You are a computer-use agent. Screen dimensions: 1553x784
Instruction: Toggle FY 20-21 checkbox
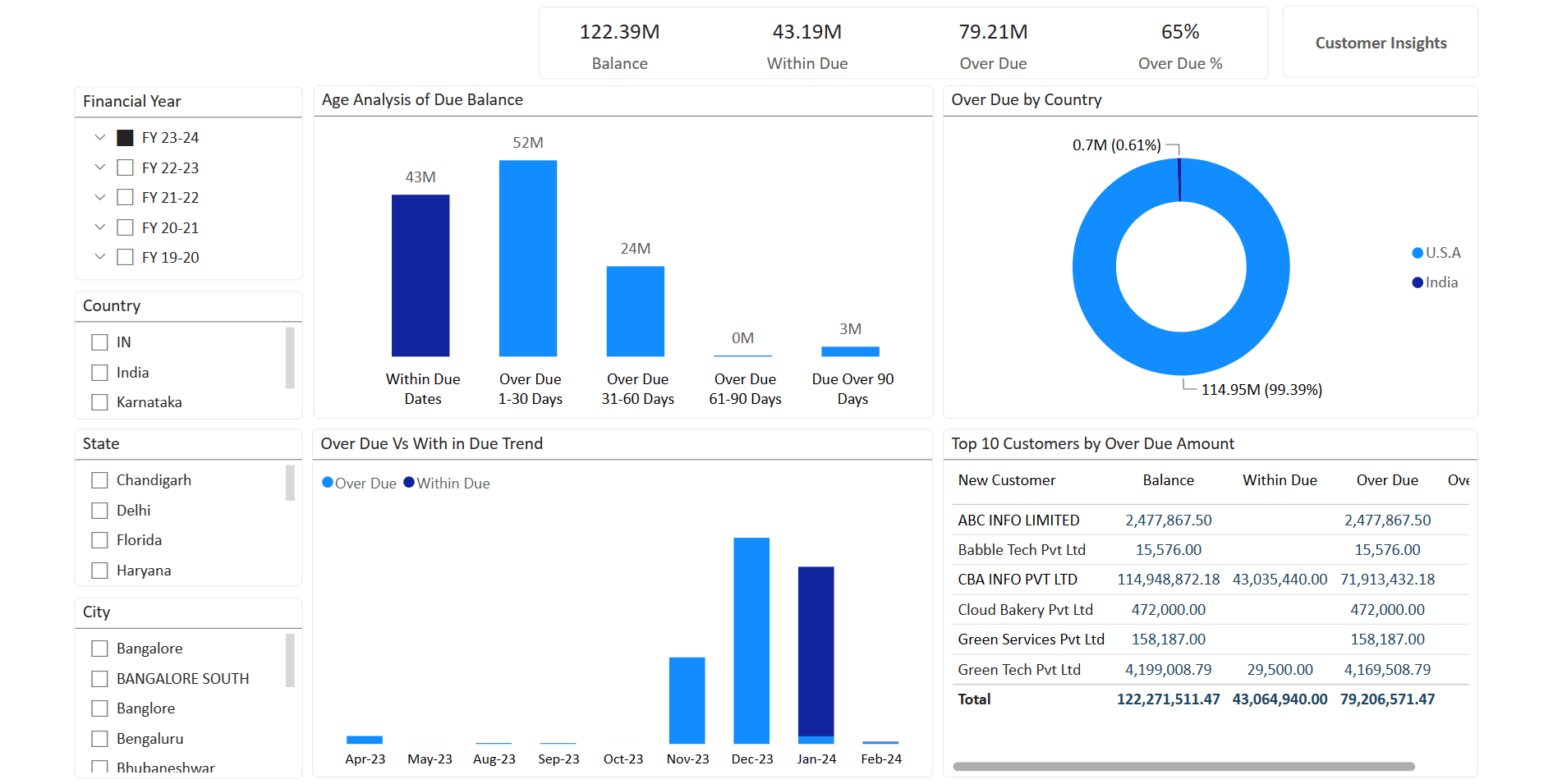coord(125,227)
